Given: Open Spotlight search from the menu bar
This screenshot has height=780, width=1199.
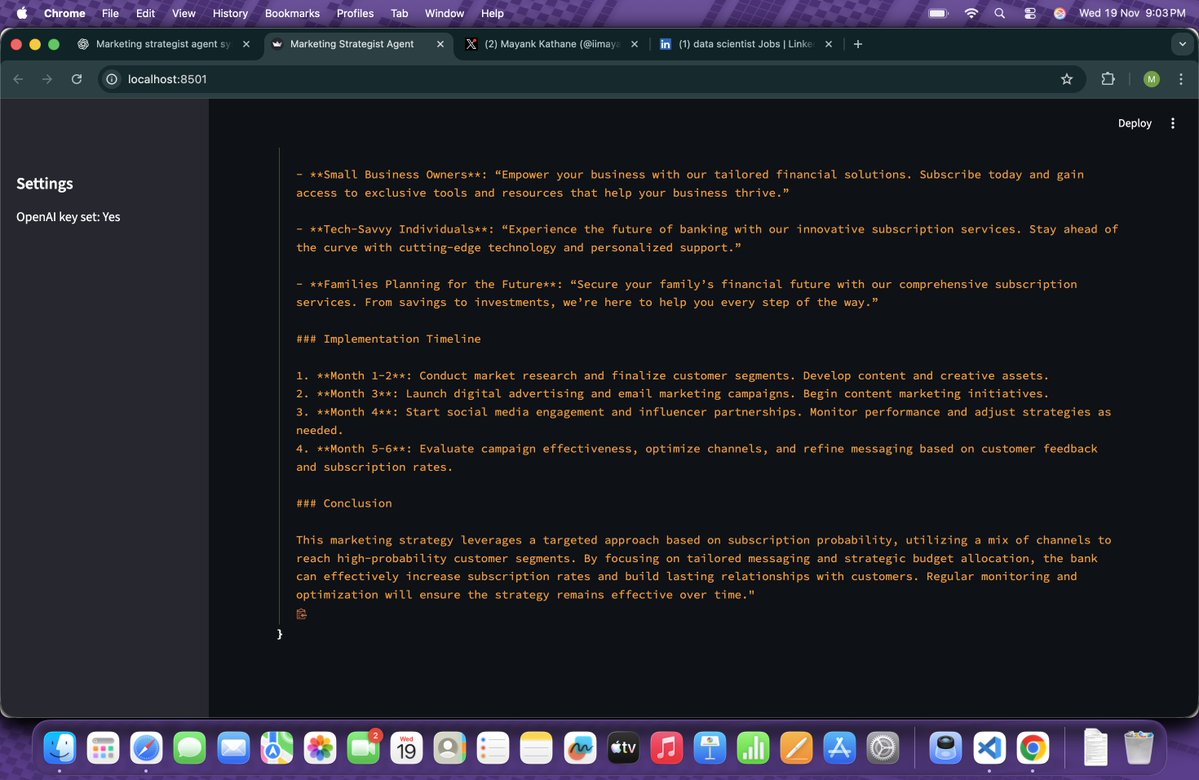Looking at the screenshot, I should [999, 13].
